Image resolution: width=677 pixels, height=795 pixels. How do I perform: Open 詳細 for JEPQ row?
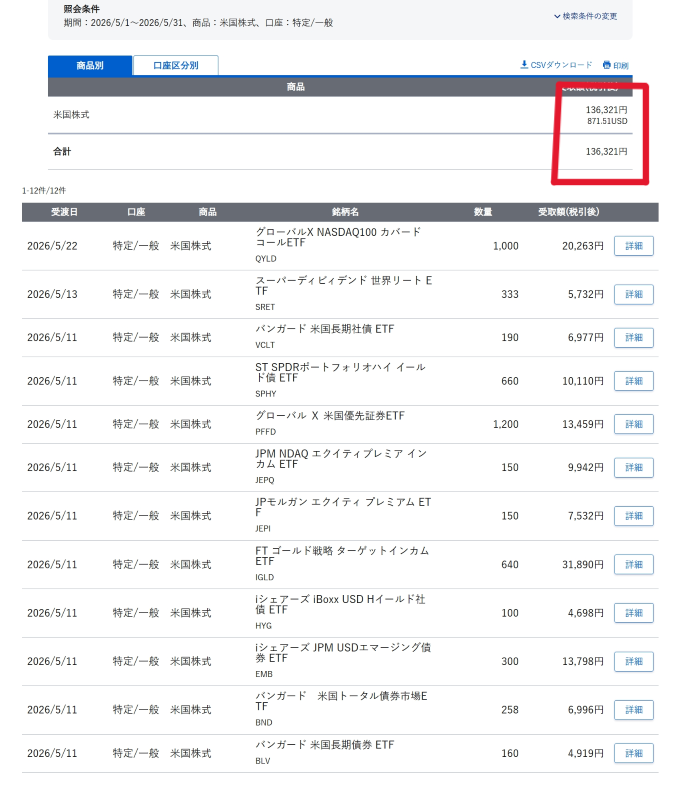[633, 467]
